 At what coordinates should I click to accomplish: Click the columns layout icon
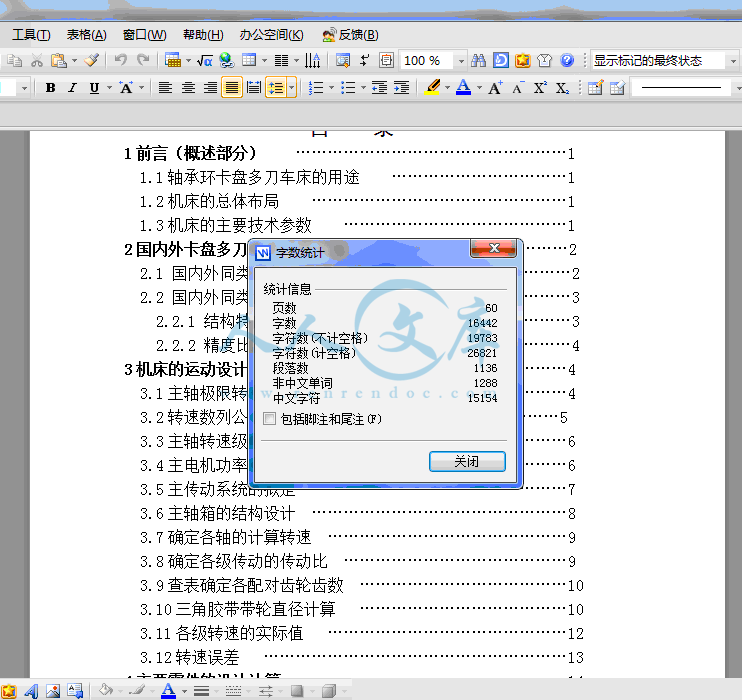pos(282,61)
